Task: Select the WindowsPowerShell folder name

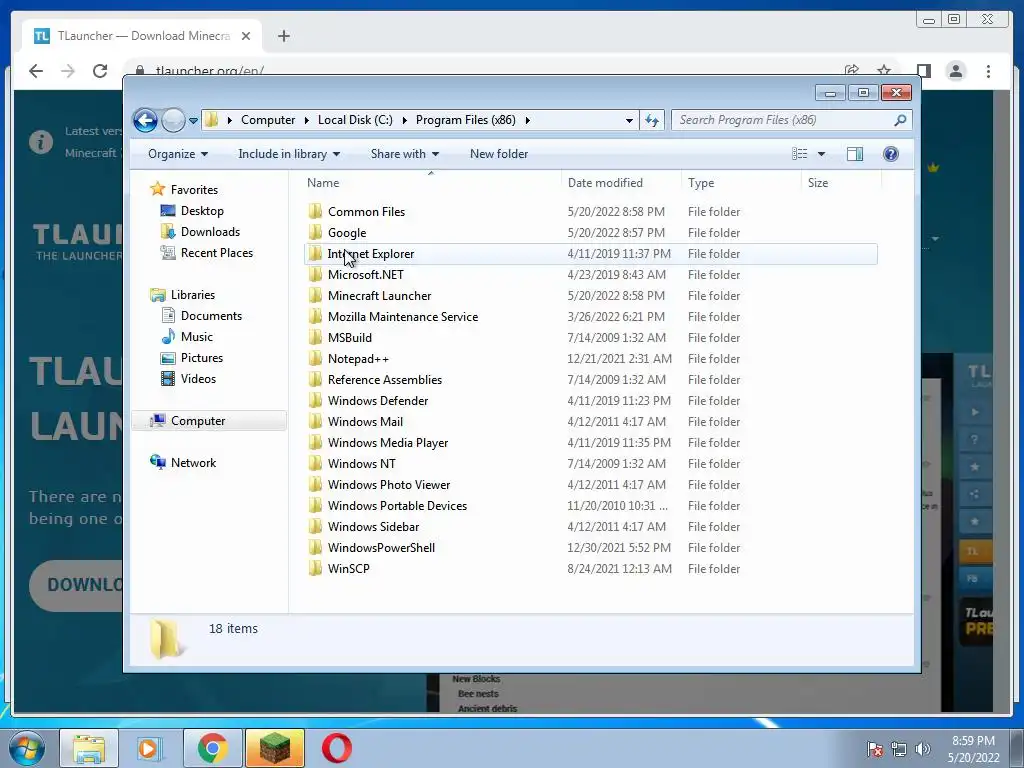Action: (381, 548)
